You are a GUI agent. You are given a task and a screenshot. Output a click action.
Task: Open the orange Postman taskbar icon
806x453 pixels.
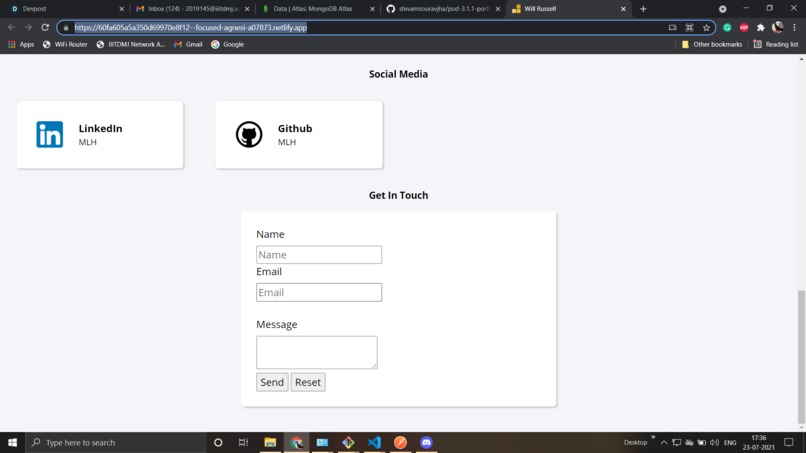[400, 442]
